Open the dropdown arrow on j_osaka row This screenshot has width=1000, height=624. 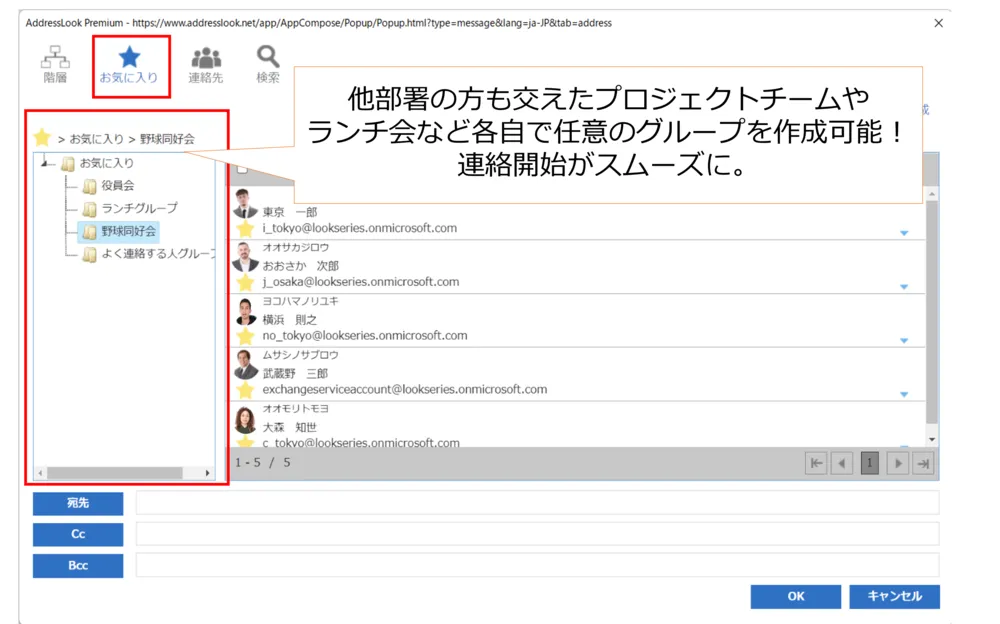pyautogui.click(x=903, y=287)
